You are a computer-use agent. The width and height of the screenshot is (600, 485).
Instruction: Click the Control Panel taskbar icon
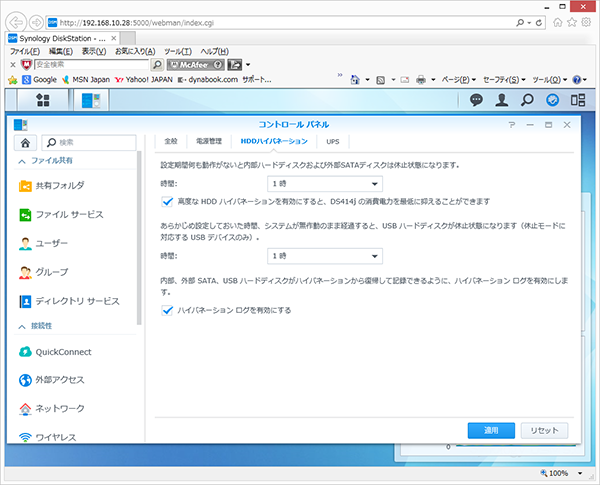(91, 100)
